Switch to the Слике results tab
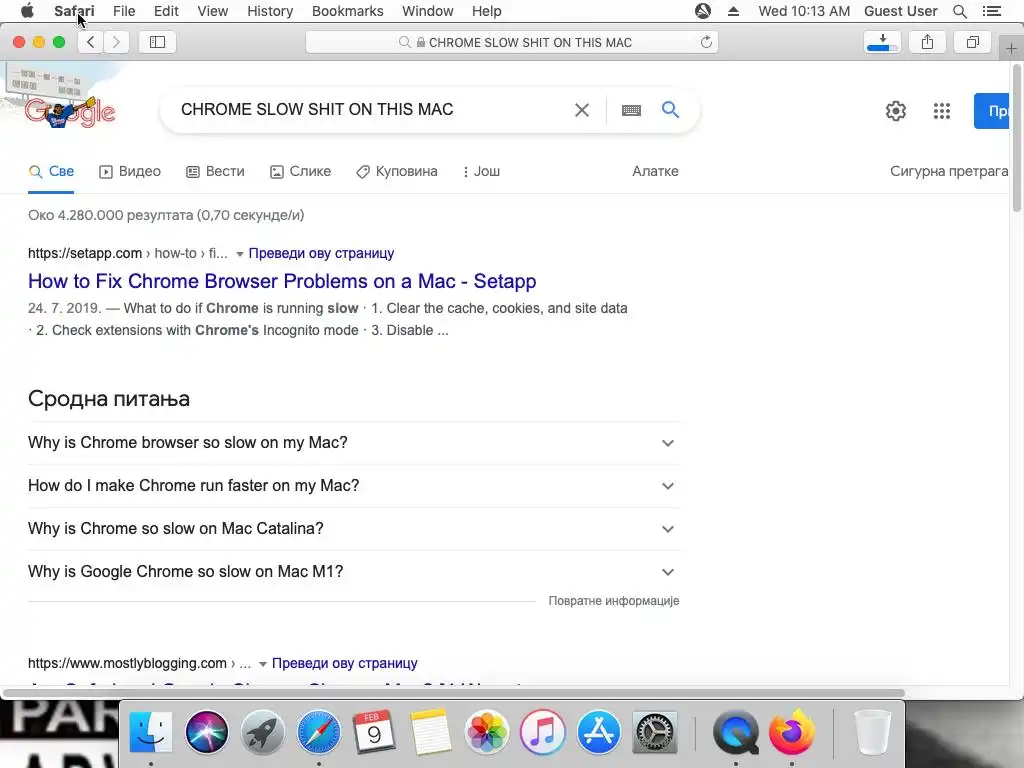This screenshot has width=1024, height=768. pos(300,171)
